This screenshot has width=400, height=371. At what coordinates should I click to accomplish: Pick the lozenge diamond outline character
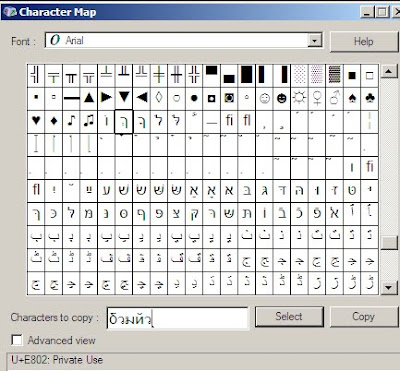(x=159, y=98)
